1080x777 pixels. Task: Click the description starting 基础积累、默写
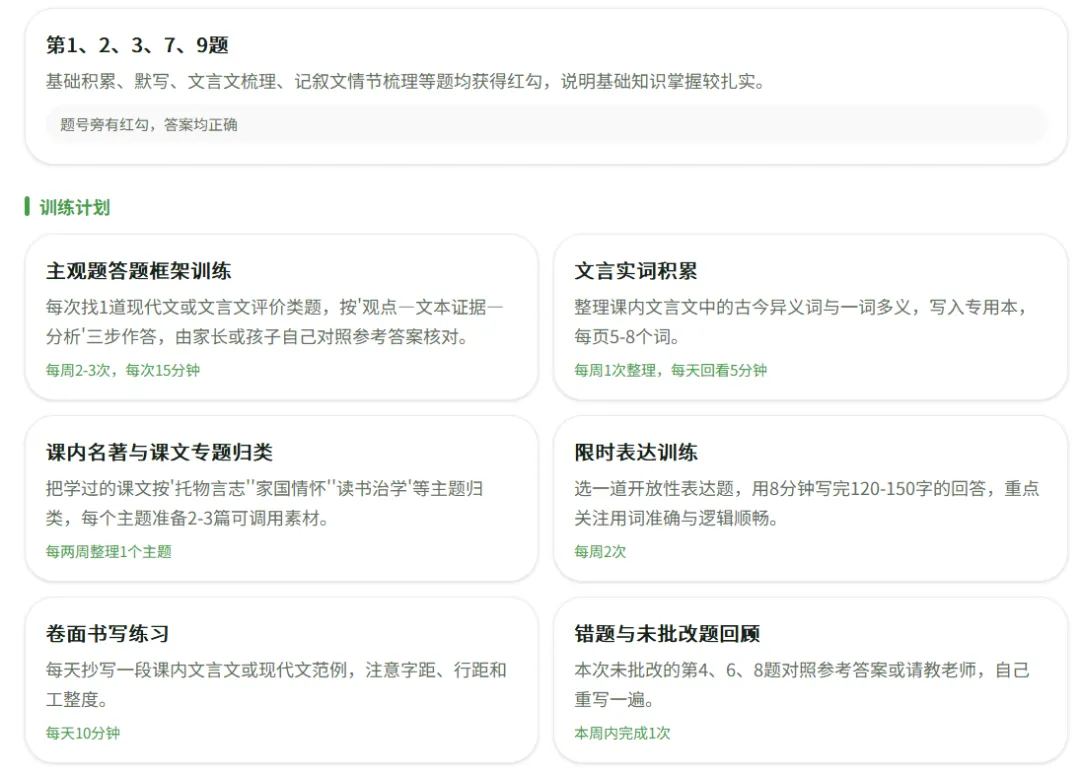pyautogui.click(x=405, y=81)
